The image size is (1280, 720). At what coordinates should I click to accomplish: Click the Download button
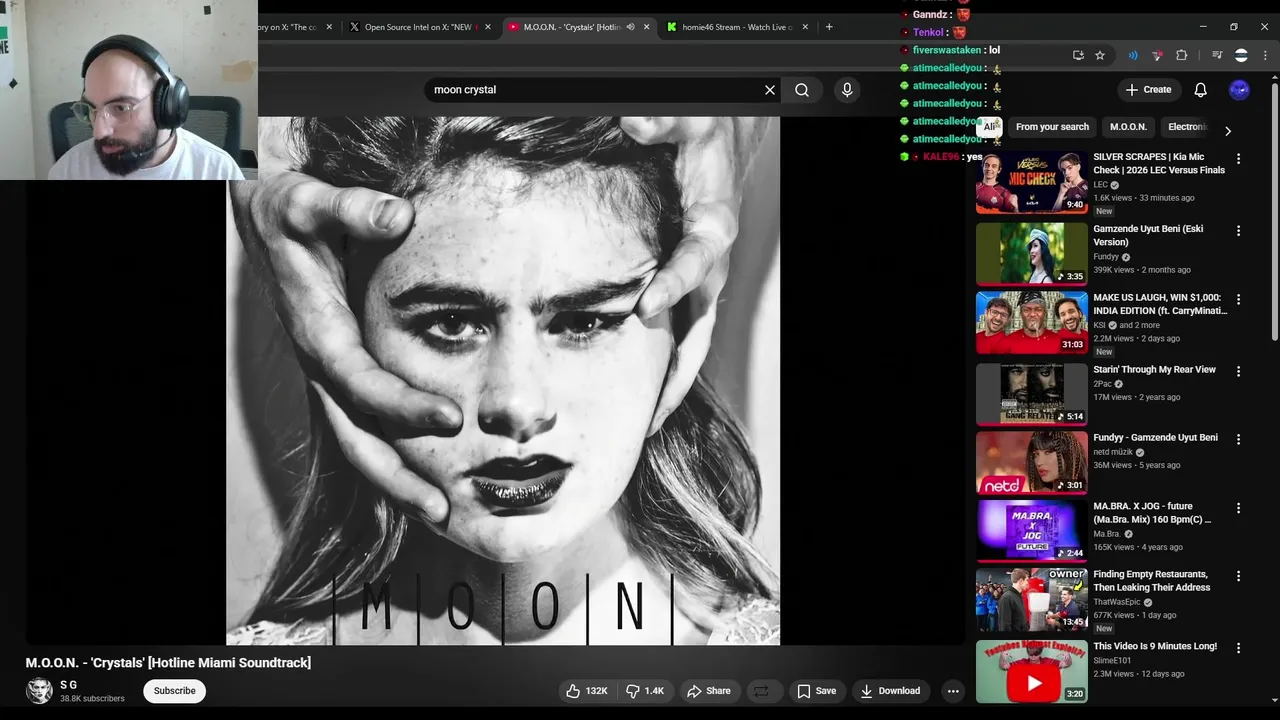[x=890, y=691]
